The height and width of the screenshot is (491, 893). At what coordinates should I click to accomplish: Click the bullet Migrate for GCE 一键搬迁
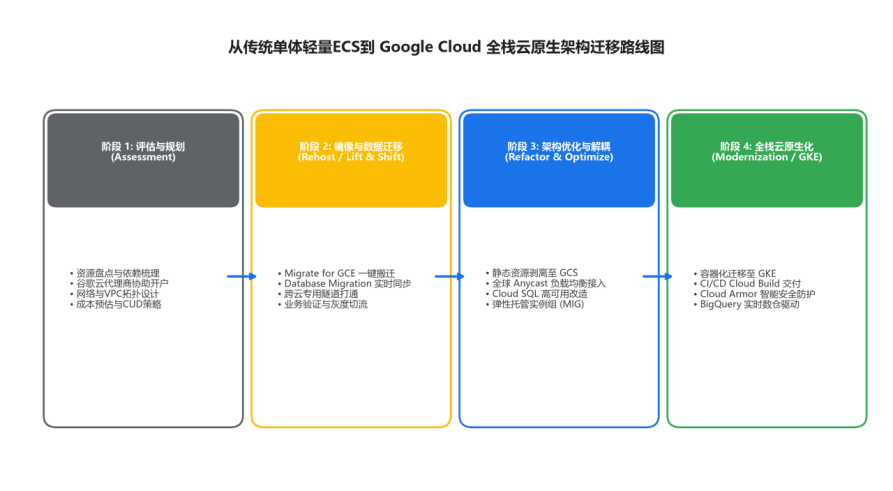pyautogui.click(x=336, y=273)
